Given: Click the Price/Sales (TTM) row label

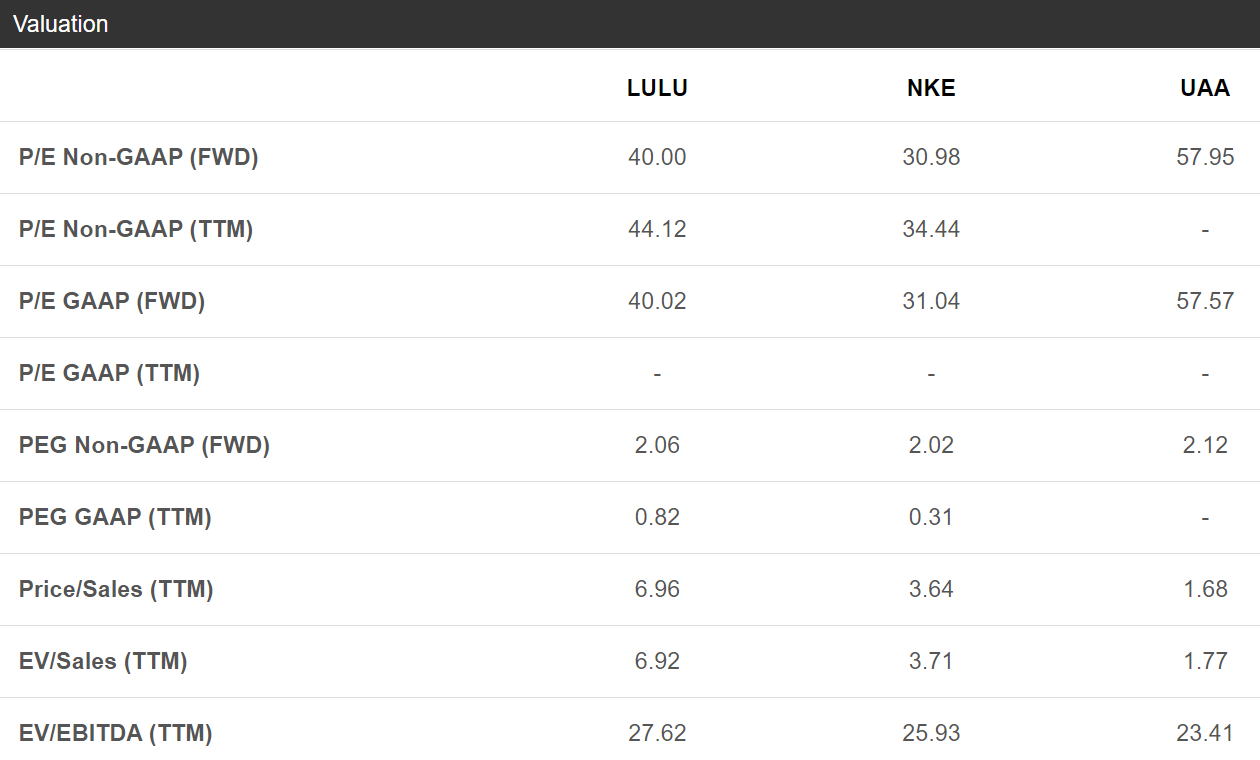Looking at the screenshot, I should 116,589.
